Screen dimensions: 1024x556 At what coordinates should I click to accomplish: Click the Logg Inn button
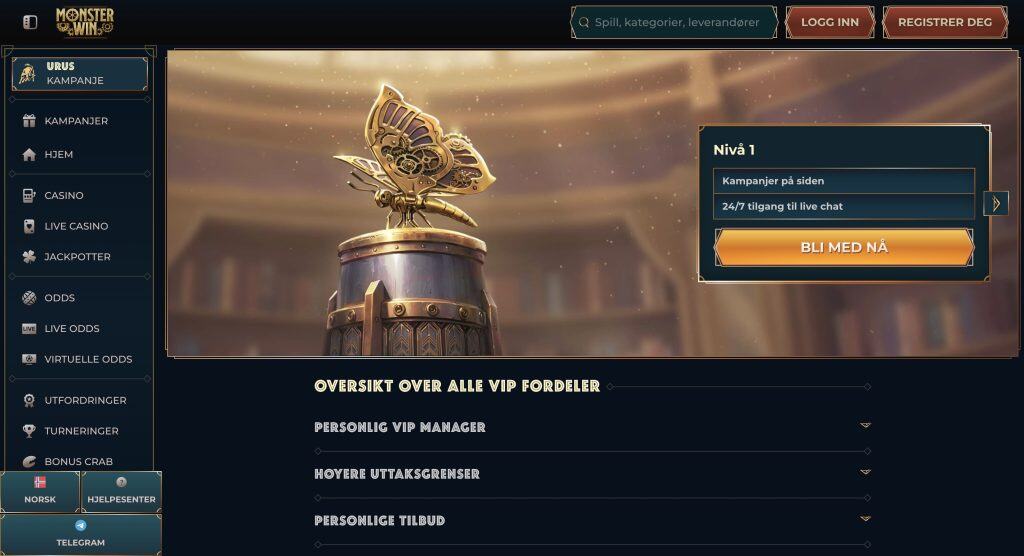pos(830,22)
